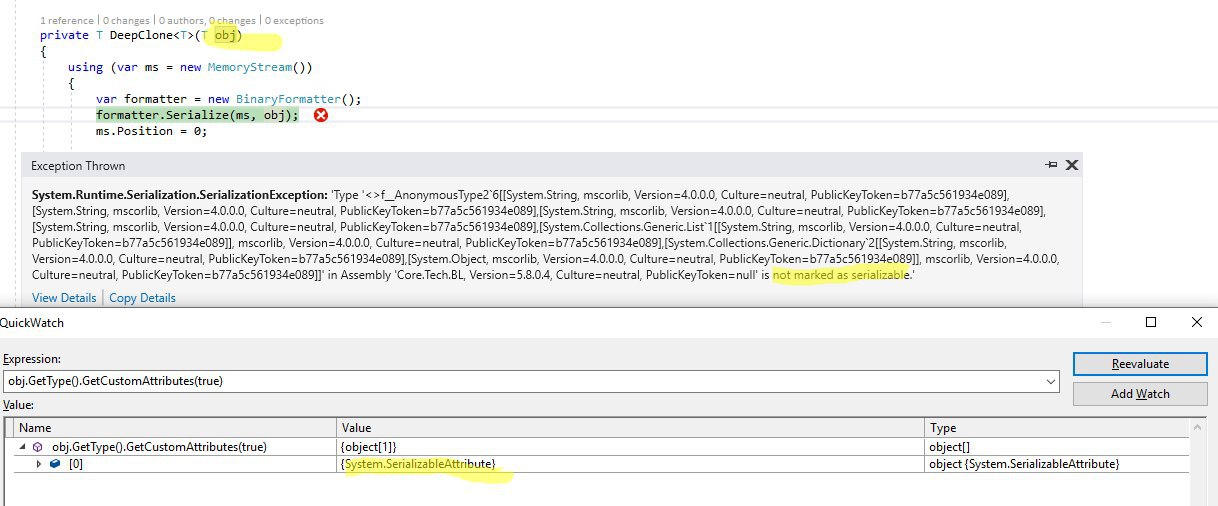Image resolution: width=1218 pixels, height=506 pixels.
Task: Click '0 authors, 0 changes' CodeLens link
Action: pyautogui.click(x=206, y=20)
